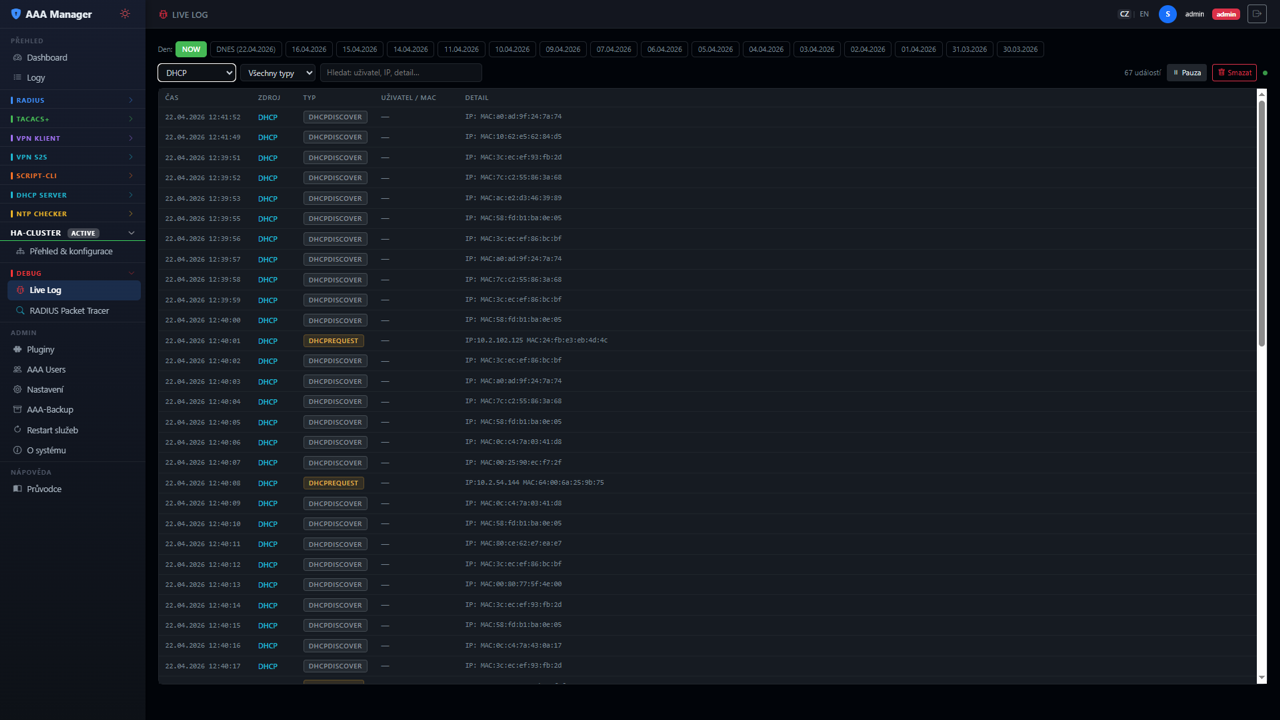The height and width of the screenshot is (720, 1280).
Task: Open the O systému info page
Action: [x=46, y=451]
